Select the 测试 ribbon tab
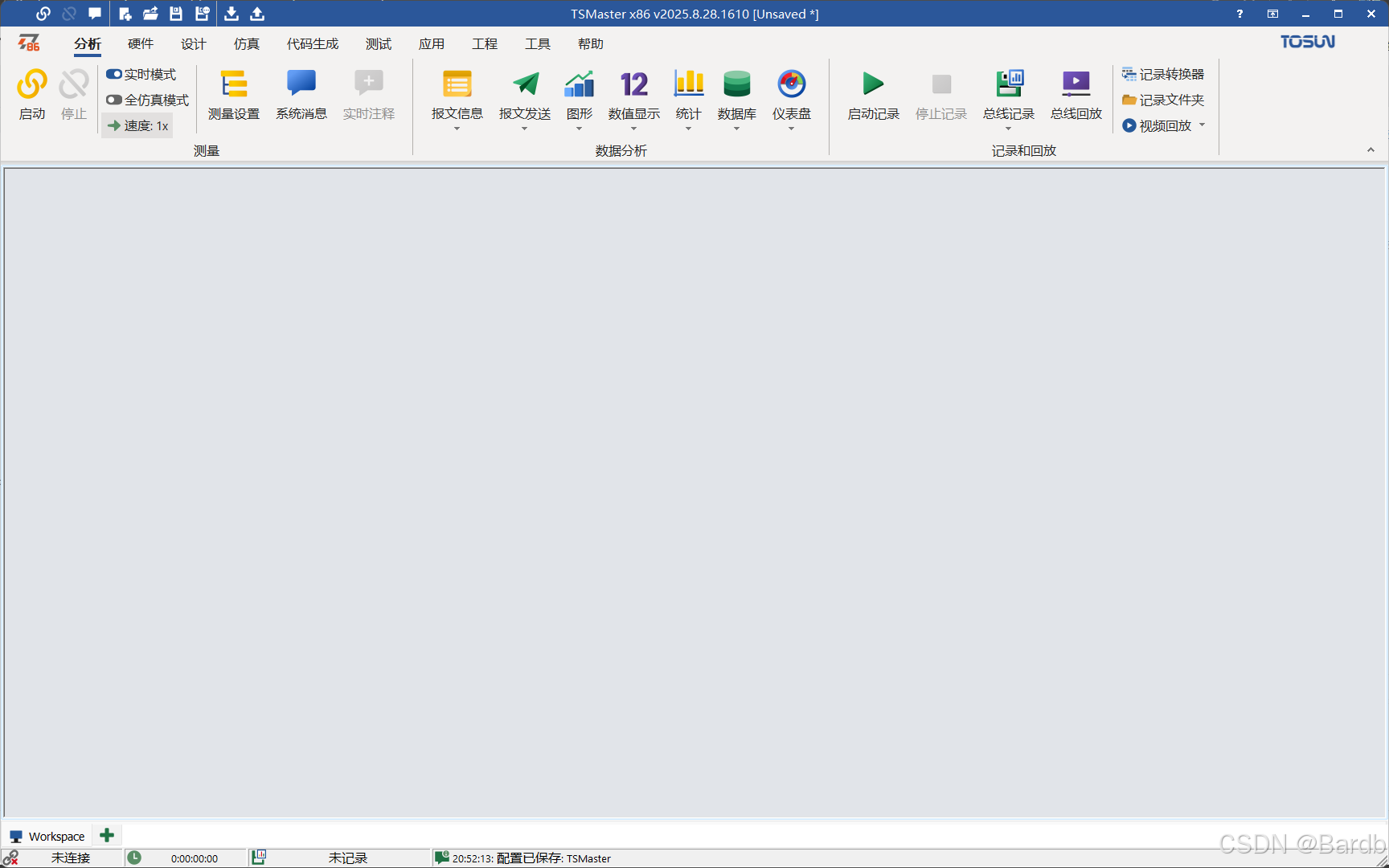1389x868 pixels. [379, 43]
